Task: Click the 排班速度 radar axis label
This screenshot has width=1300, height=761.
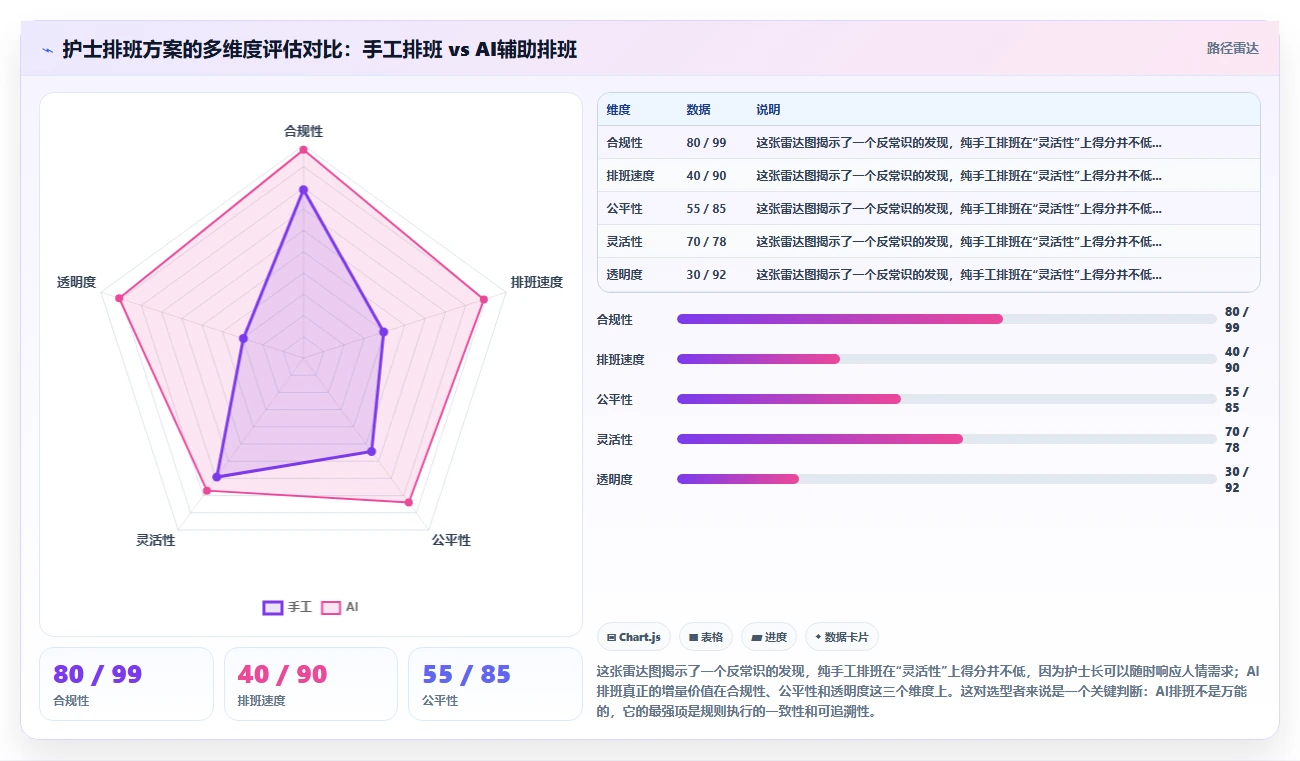Action: click(537, 282)
